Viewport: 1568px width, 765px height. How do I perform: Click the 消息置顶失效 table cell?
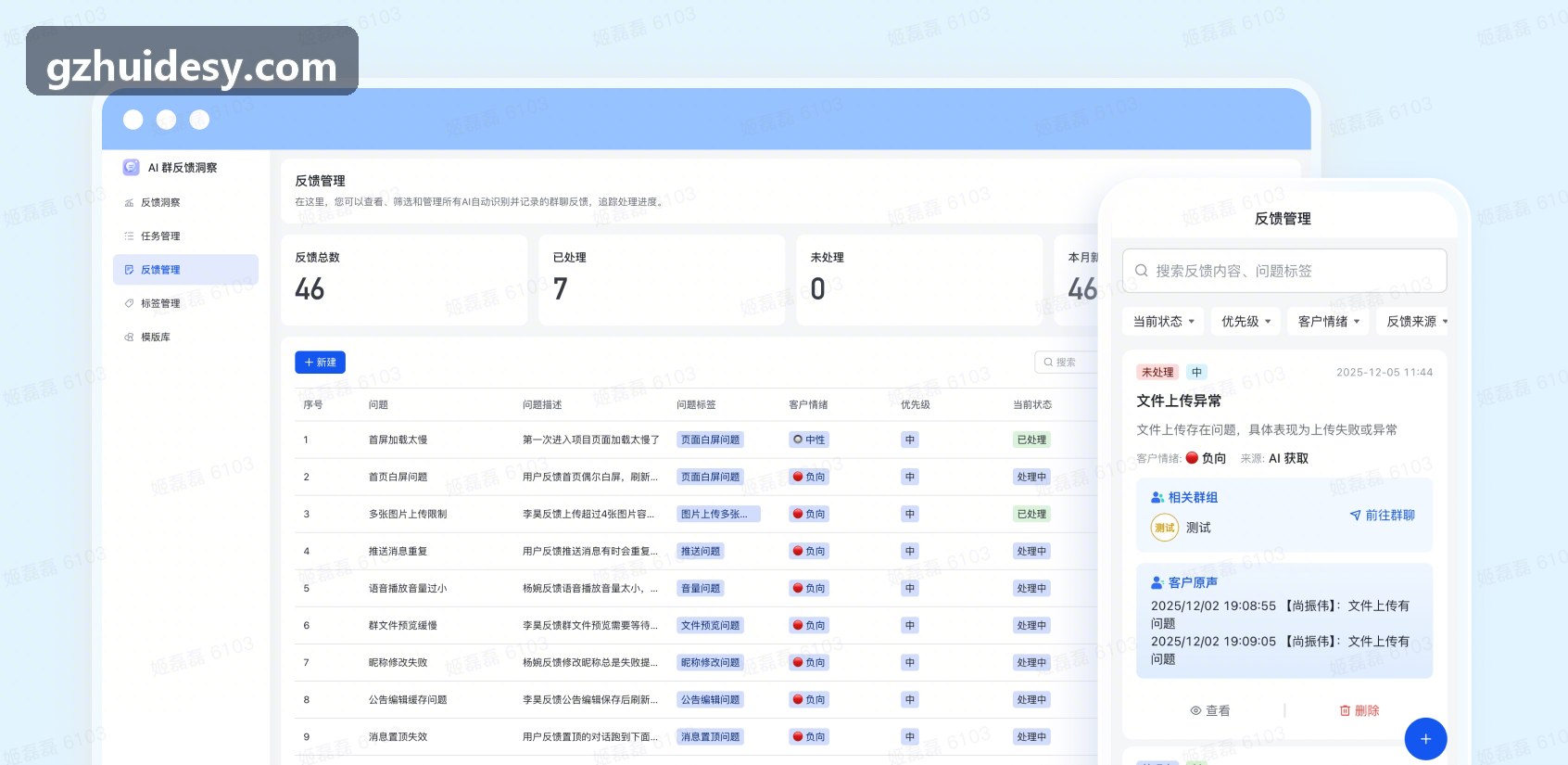[398, 737]
